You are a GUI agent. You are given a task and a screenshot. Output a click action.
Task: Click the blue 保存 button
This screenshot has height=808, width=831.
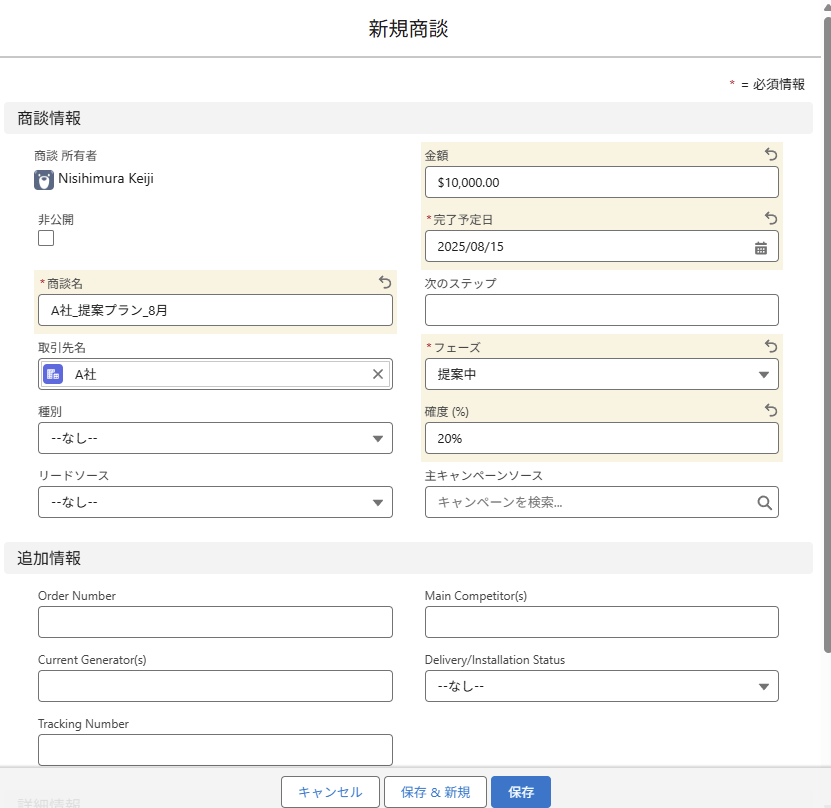pos(521,792)
